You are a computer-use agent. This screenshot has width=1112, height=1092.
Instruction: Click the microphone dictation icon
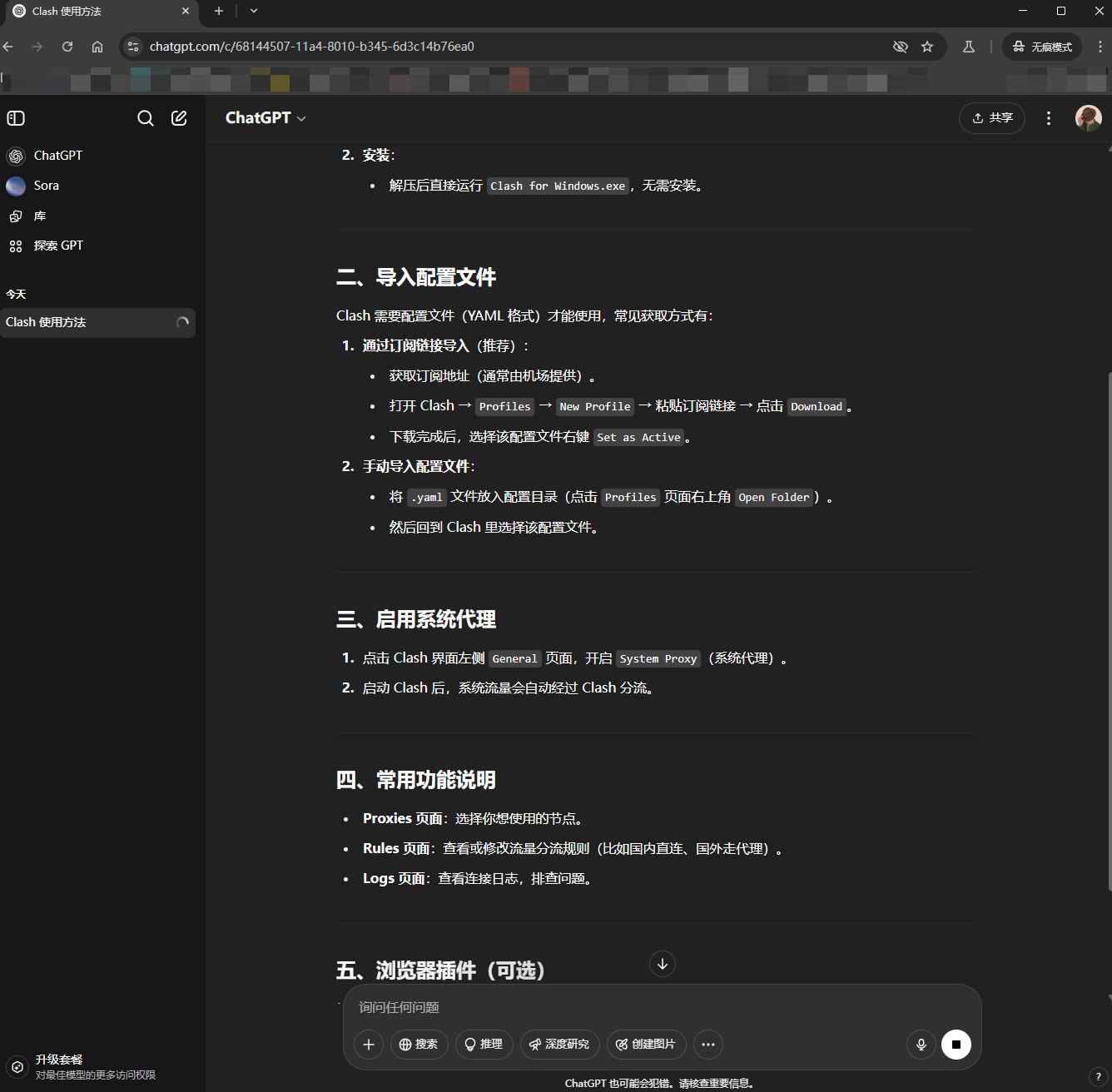(921, 1045)
